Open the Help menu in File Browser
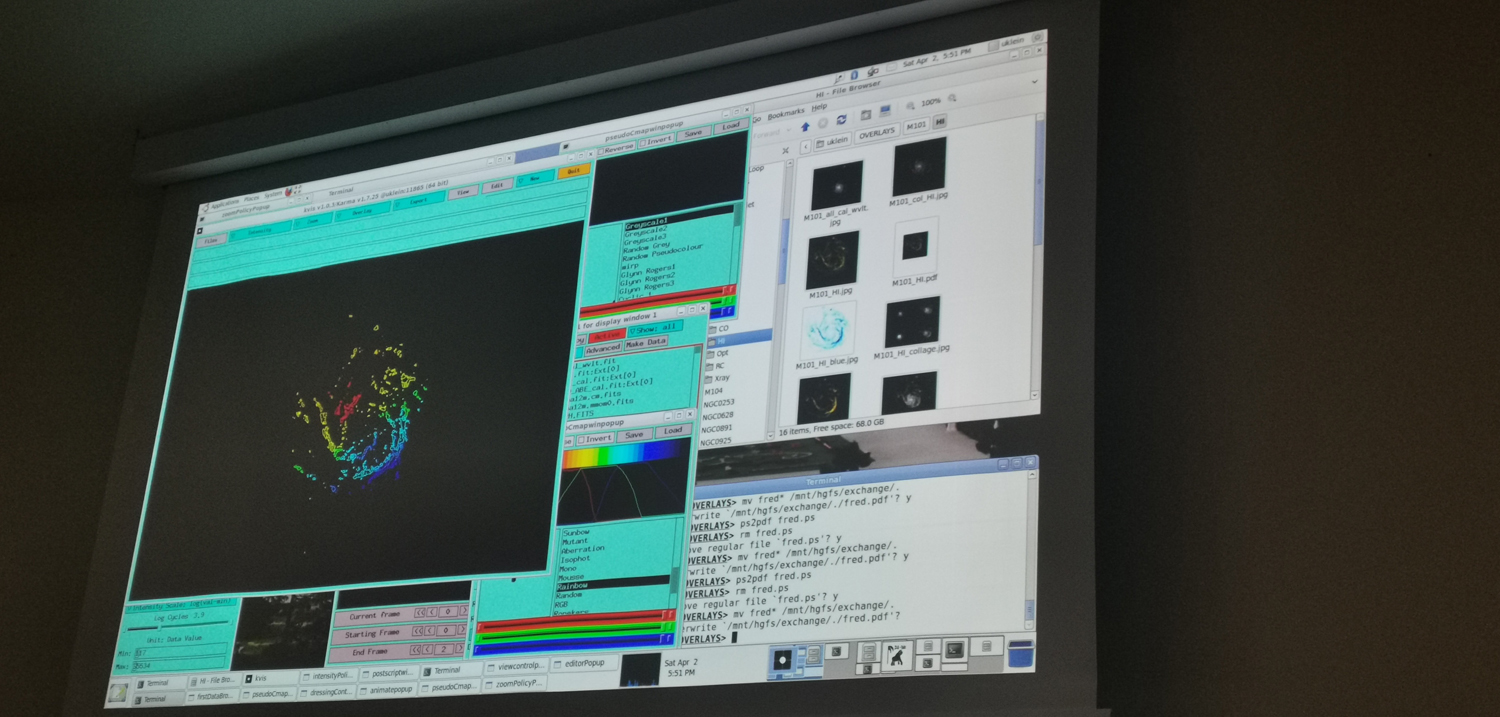This screenshot has width=1500, height=717. coord(819,107)
